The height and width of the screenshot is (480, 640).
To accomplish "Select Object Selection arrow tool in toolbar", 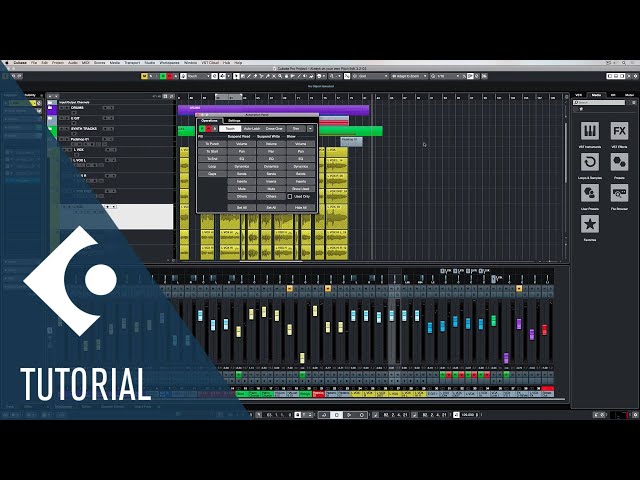I will (236, 76).
